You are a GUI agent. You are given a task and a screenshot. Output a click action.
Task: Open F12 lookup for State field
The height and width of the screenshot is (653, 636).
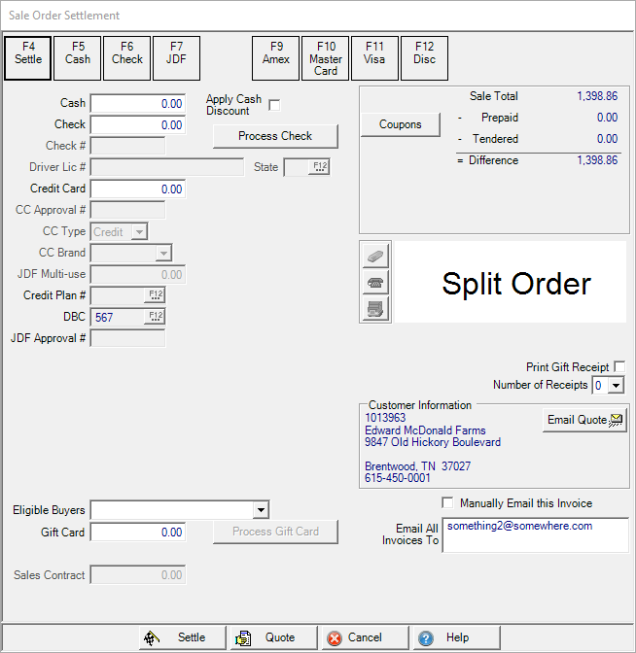coord(319,167)
